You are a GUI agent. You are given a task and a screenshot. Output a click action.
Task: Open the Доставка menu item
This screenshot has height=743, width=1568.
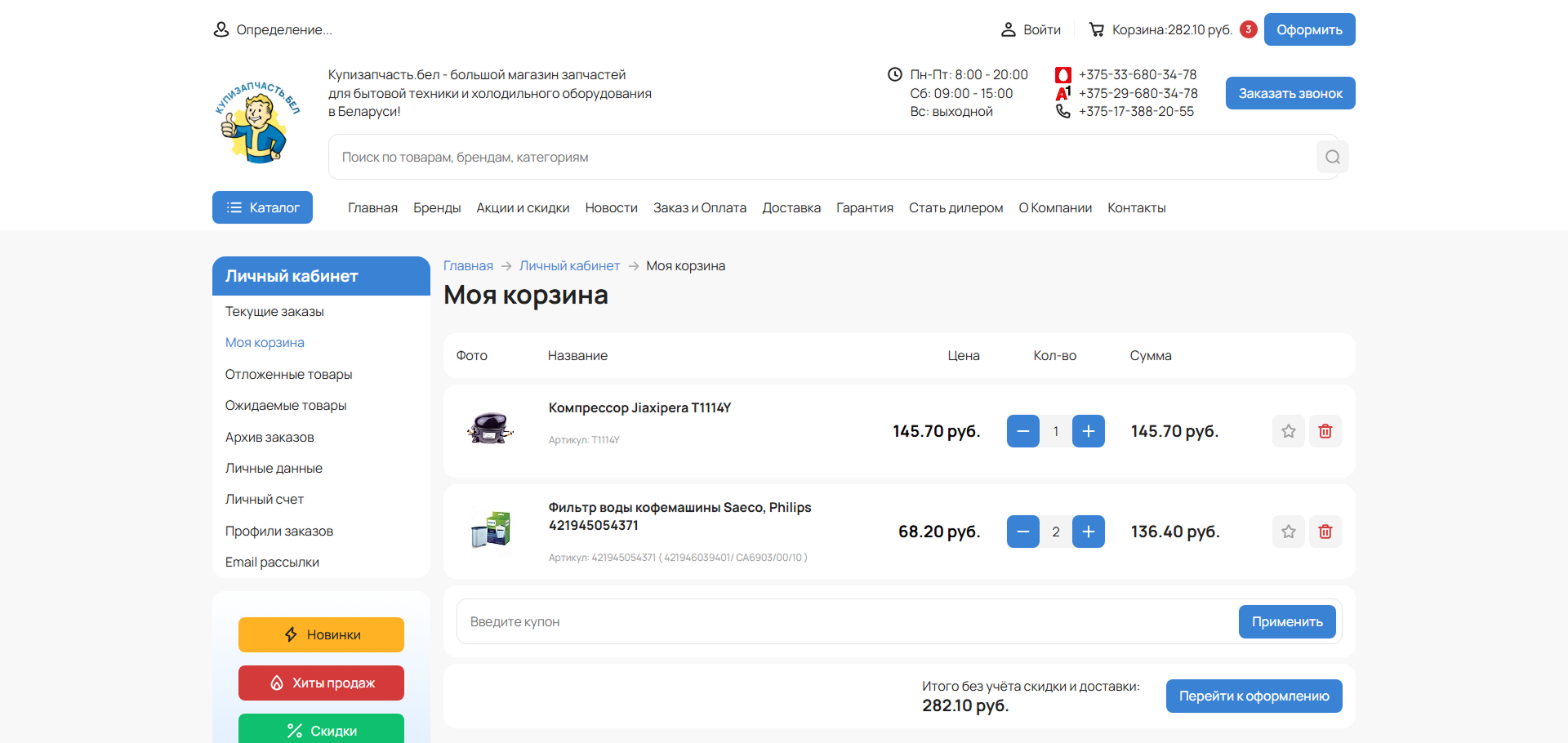tap(791, 207)
